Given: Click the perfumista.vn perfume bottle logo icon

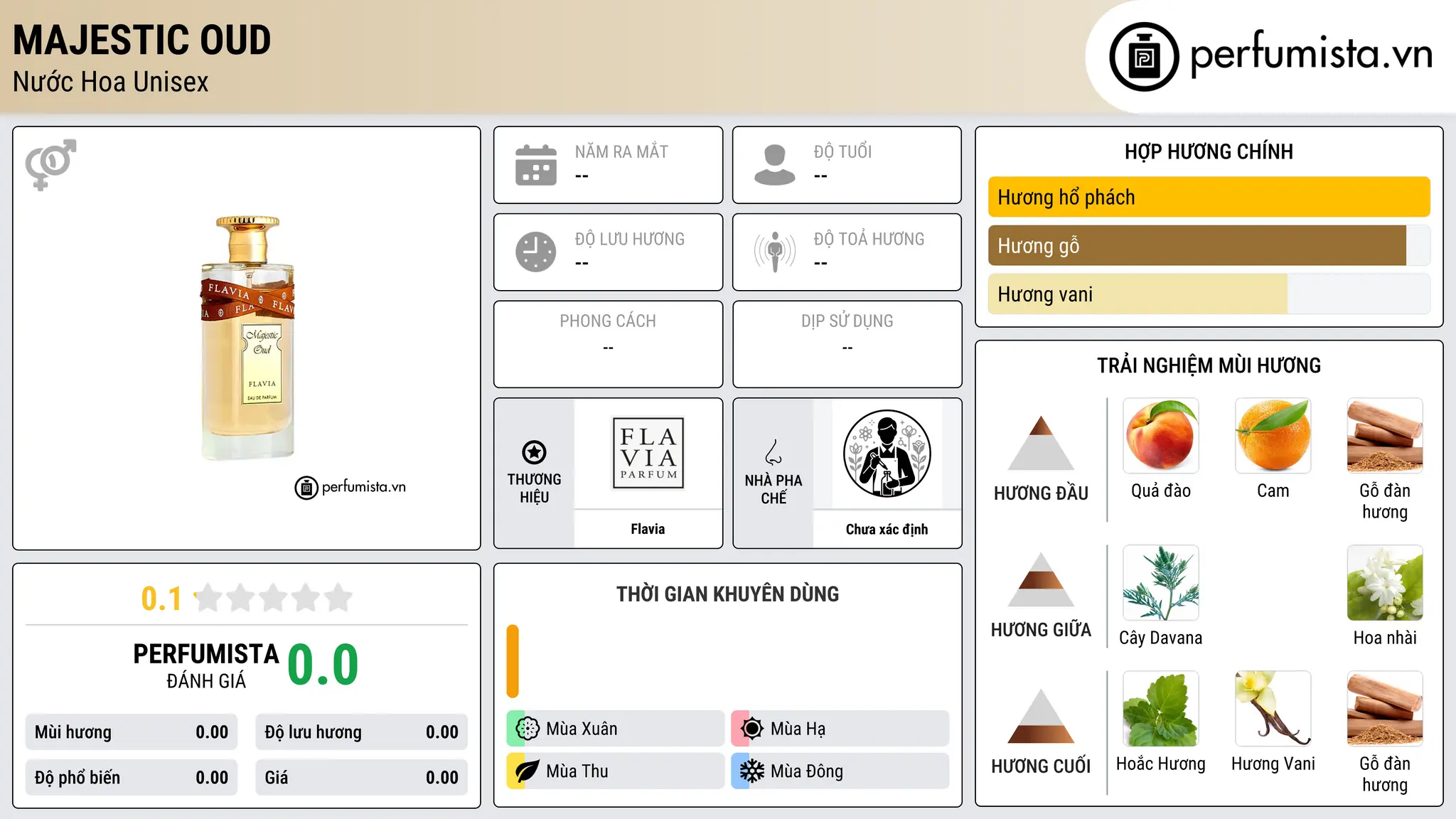Looking at the screenshot, I should click(x=1144, y=57).
